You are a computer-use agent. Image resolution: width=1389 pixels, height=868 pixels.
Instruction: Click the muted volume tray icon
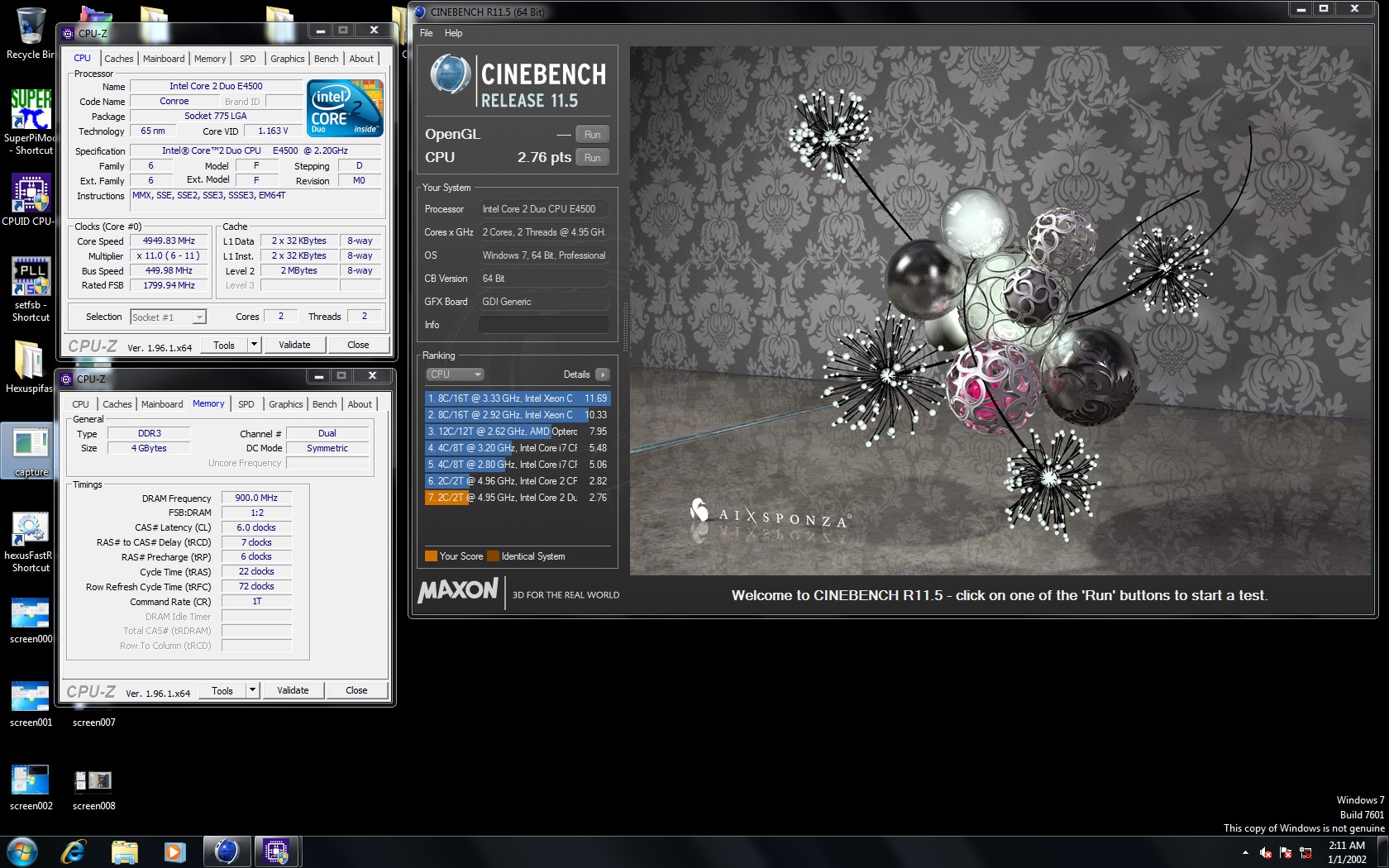pyautogui.click(x=1265, y=852)
